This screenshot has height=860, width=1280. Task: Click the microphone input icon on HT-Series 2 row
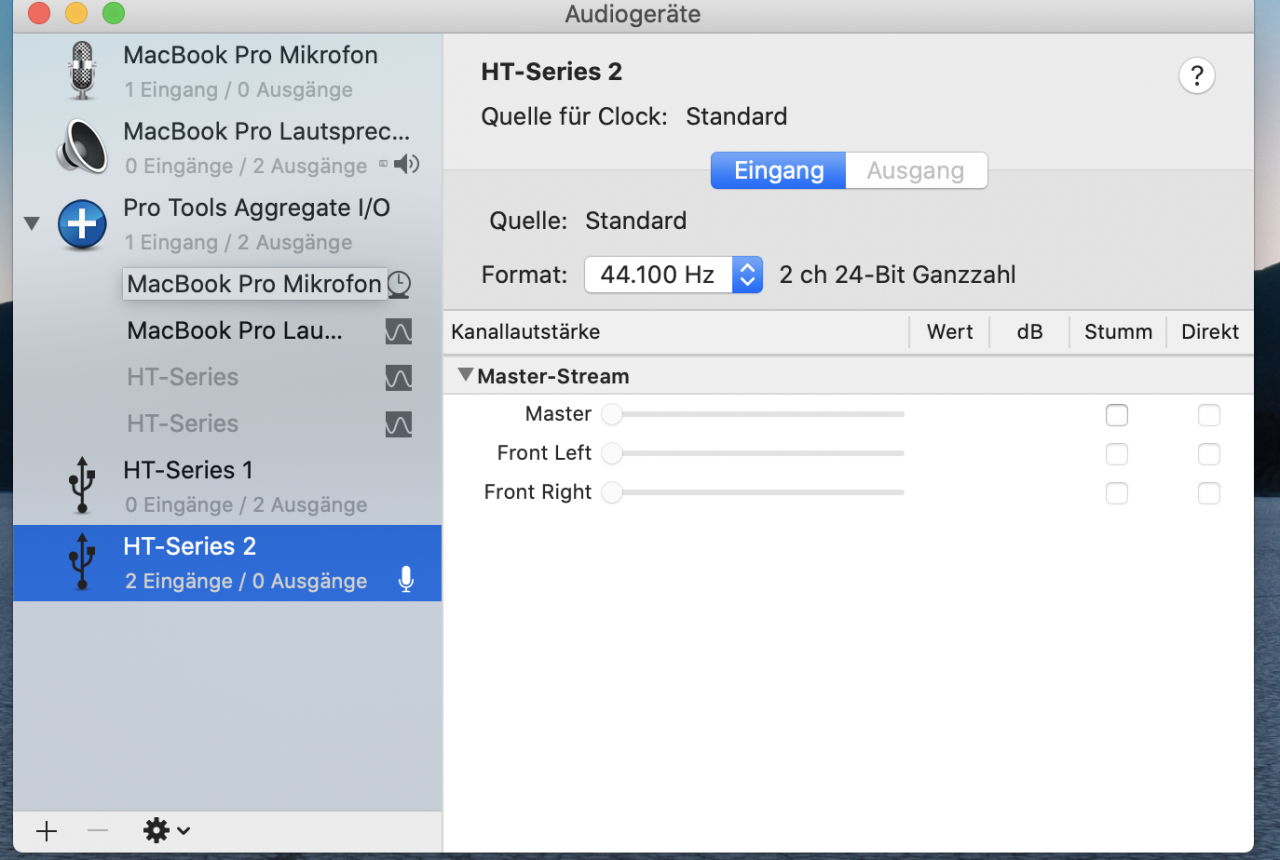[x=405, y=580]
